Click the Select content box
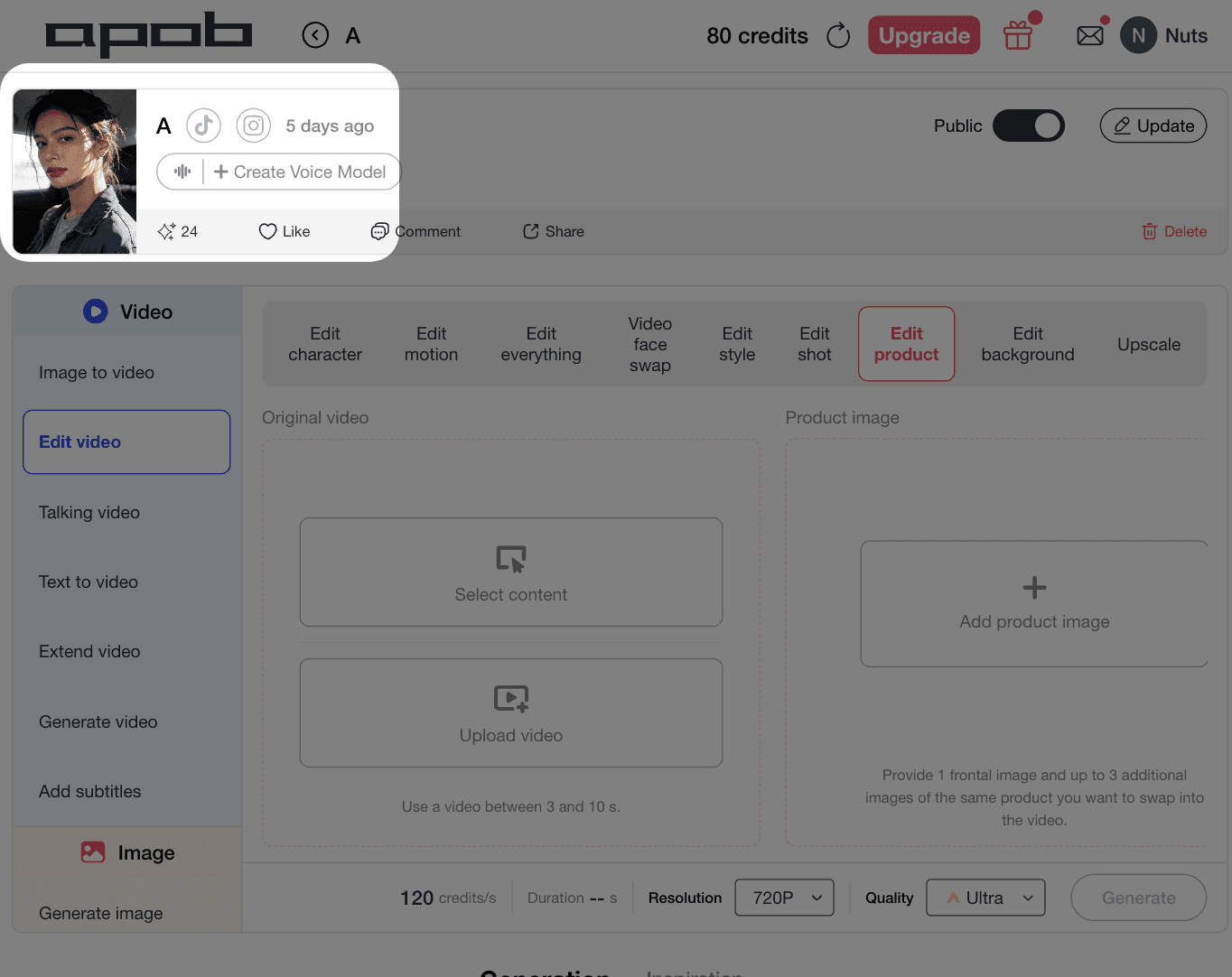Viewport: 1232px width, 977px height. click(511, 572)
